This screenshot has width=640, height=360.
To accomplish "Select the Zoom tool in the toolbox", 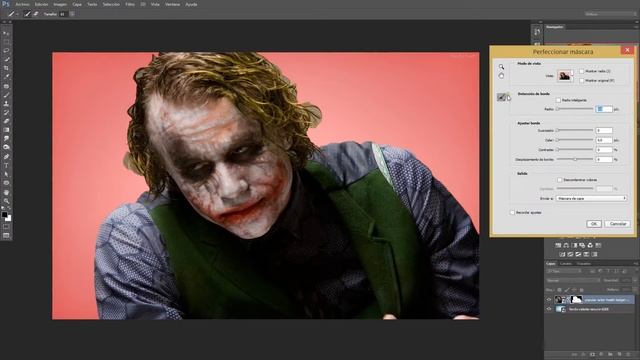I will coord(6,201).
